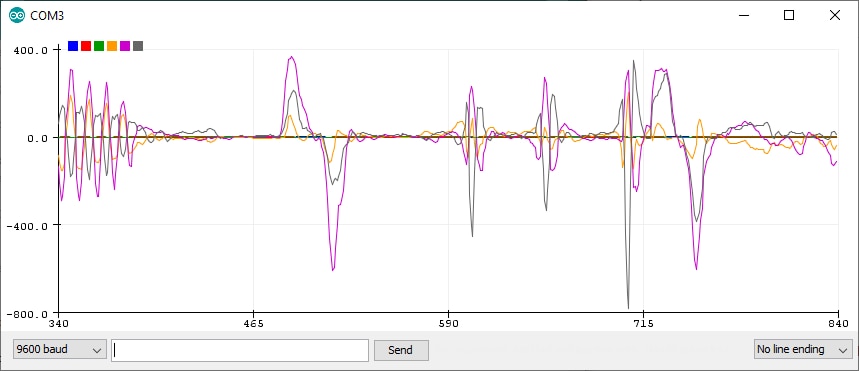
Task: Click the Send button
Action: click(401, 350)
